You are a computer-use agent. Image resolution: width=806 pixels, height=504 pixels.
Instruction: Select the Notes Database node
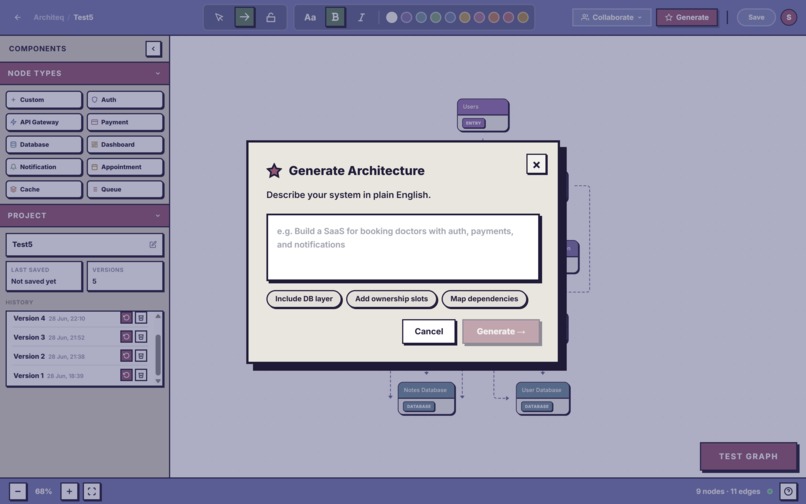426,399
